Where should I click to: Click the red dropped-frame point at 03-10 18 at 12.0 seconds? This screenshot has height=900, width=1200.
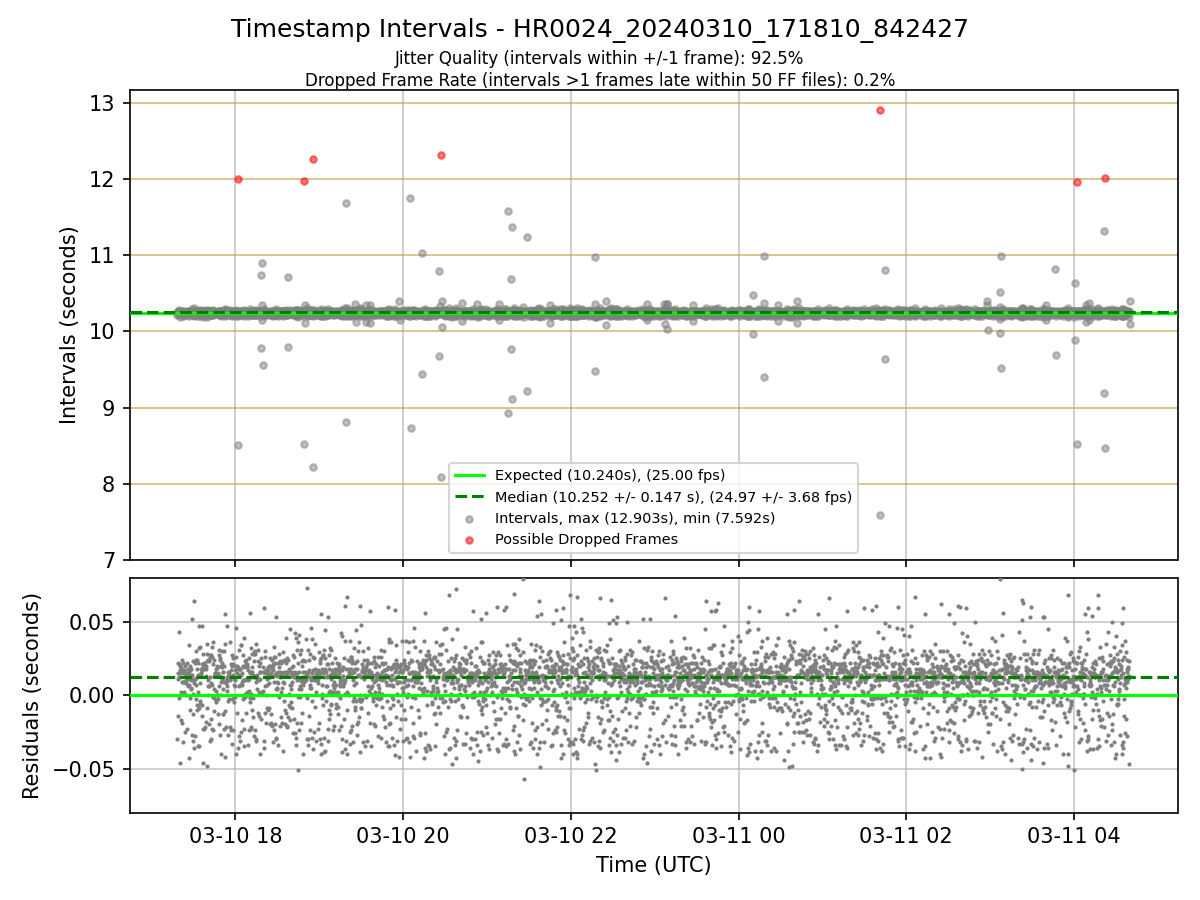[x=238, y=179]
